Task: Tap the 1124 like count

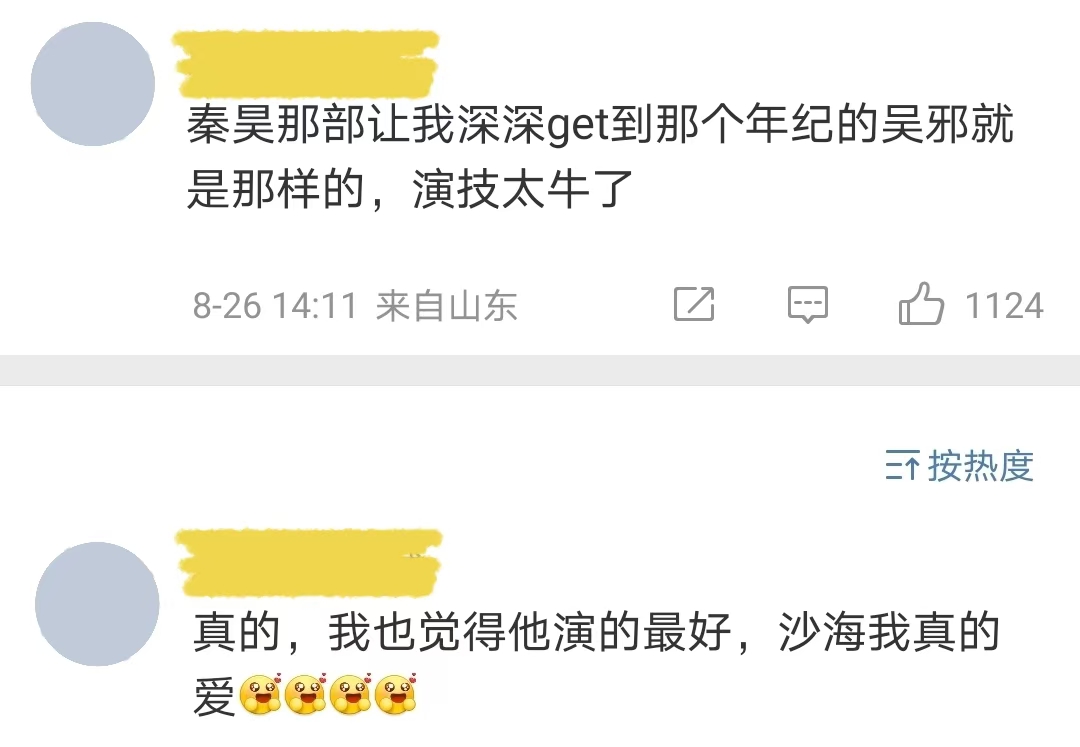Action: pos(1004,305)
